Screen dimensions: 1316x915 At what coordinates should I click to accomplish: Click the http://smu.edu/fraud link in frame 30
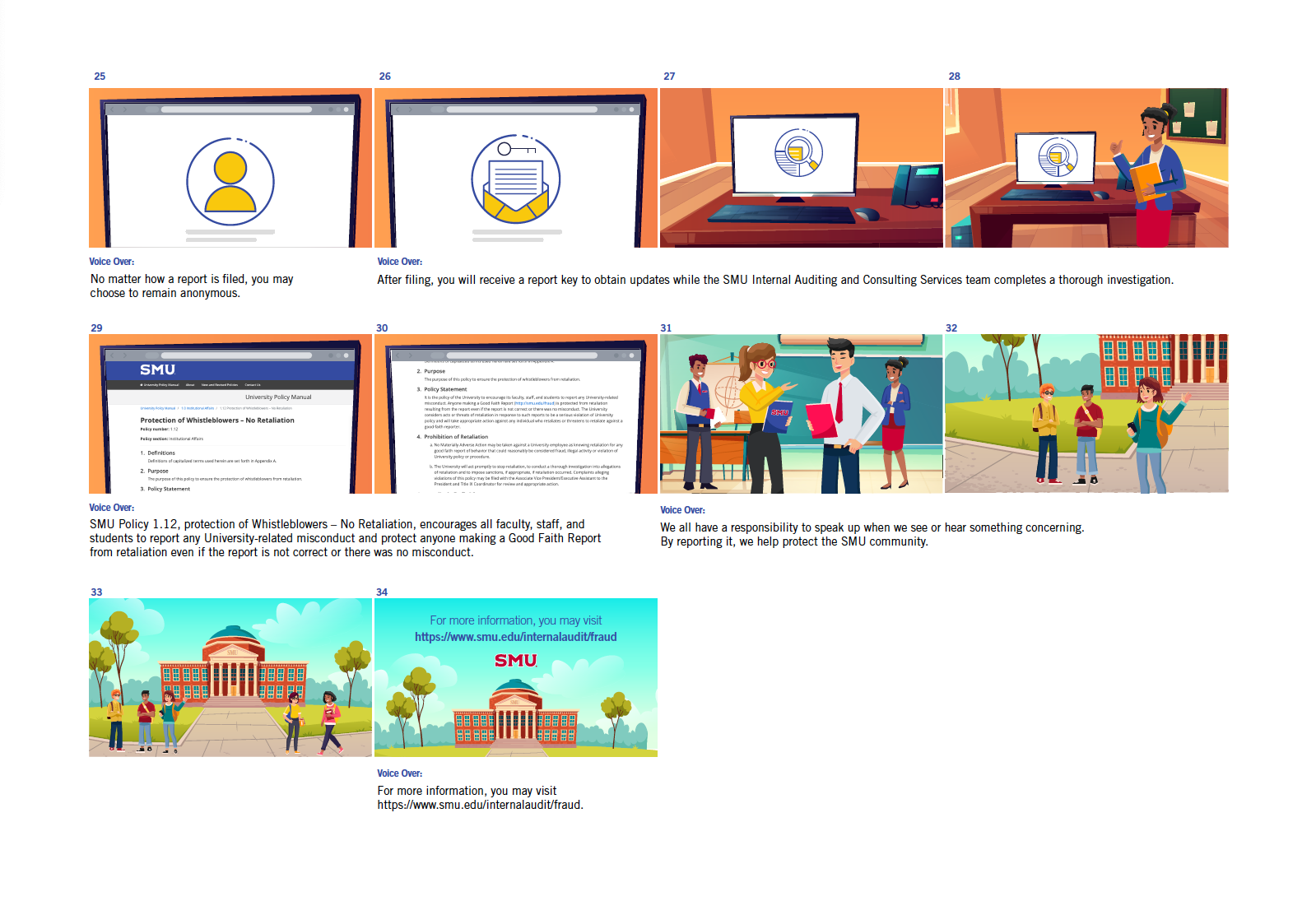(534, 404)
